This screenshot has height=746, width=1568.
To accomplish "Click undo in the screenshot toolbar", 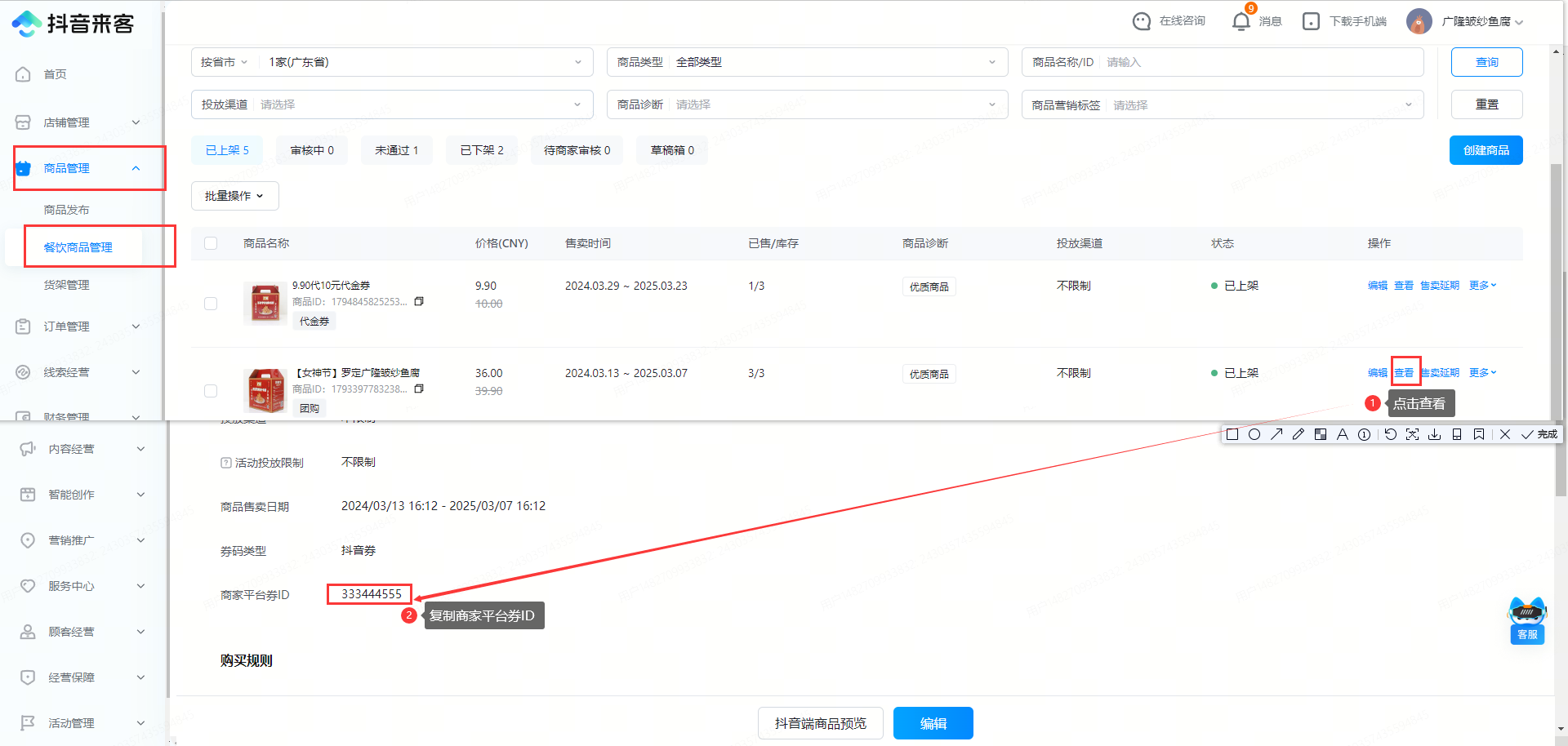I will (x=1391, y=434).
